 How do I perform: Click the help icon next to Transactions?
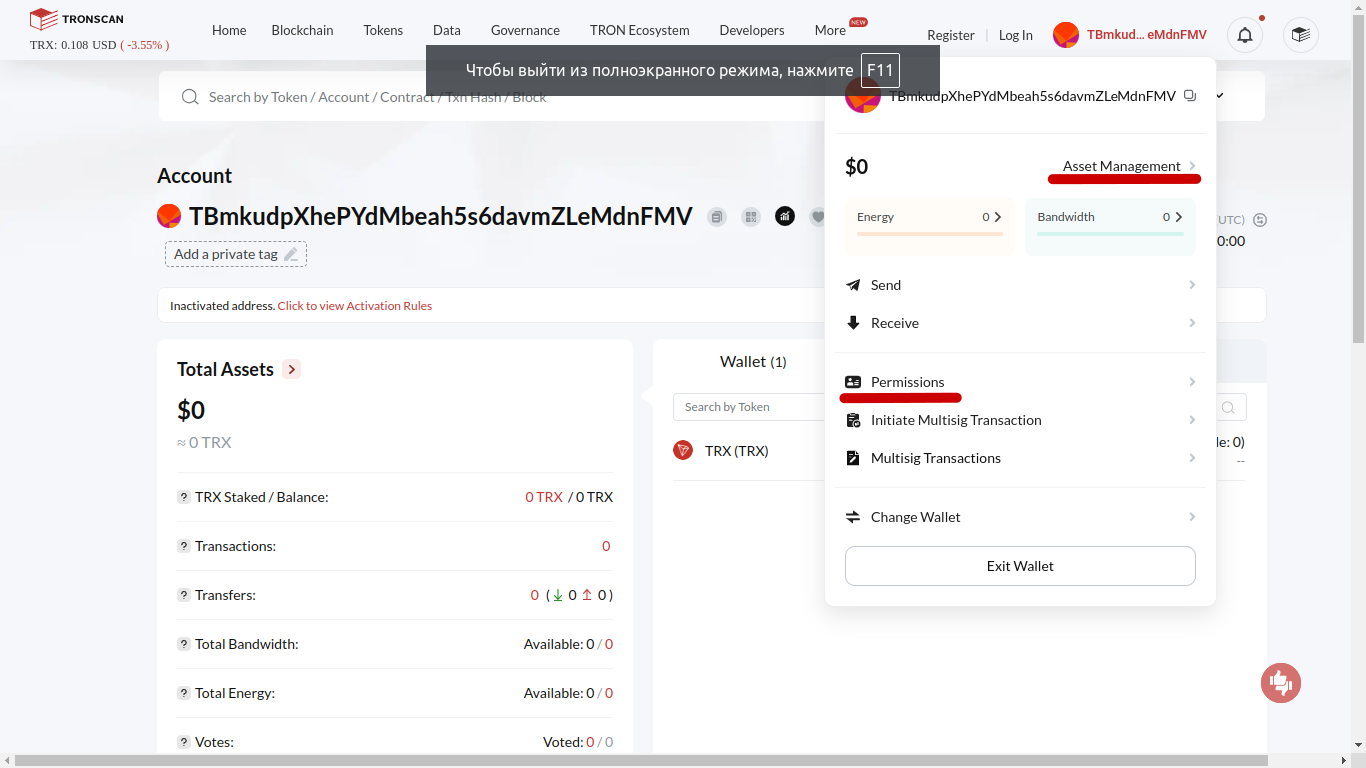(184, 546)
